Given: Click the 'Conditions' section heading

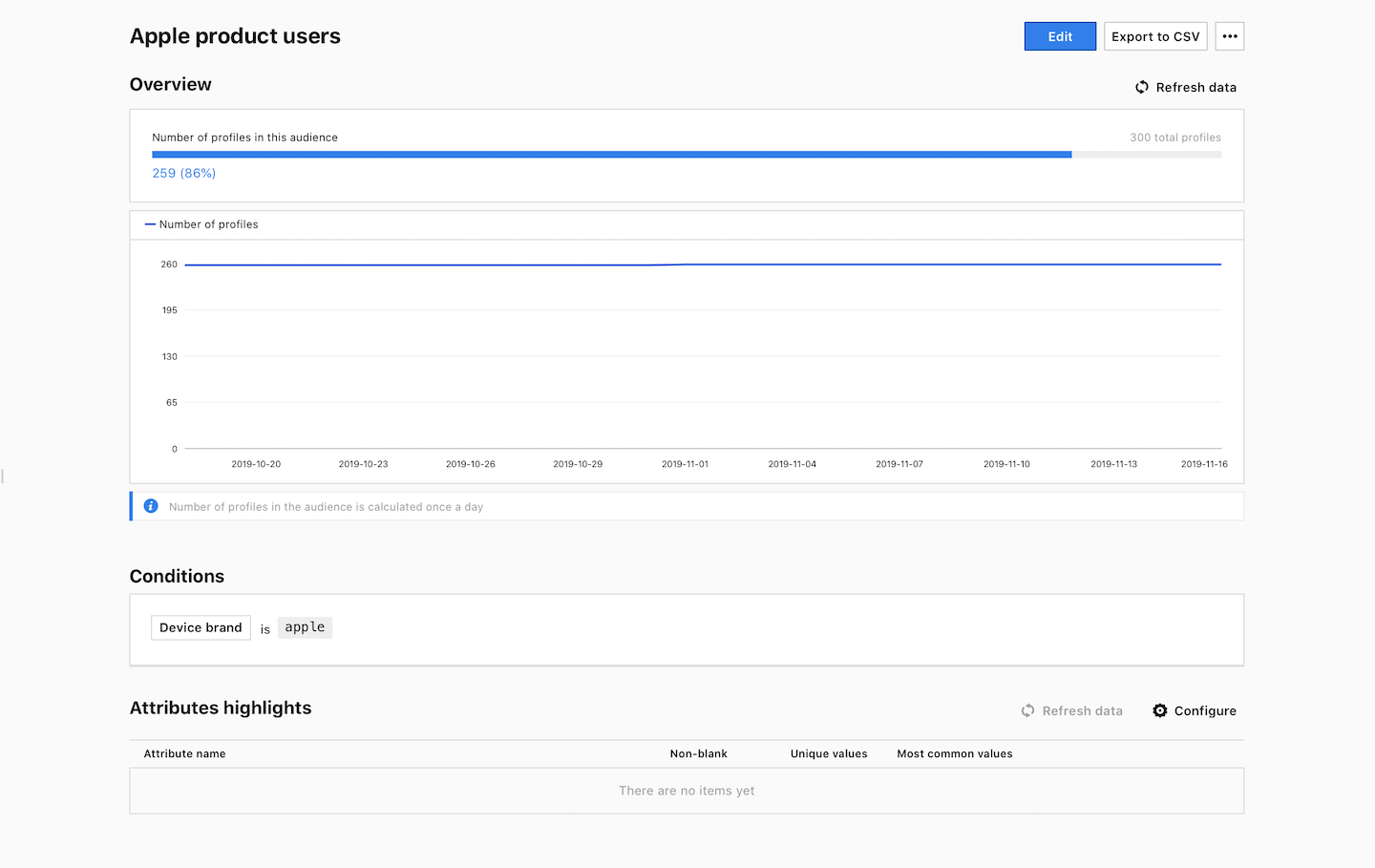Looking at the screenshot, I should click(x=177, y=576).
